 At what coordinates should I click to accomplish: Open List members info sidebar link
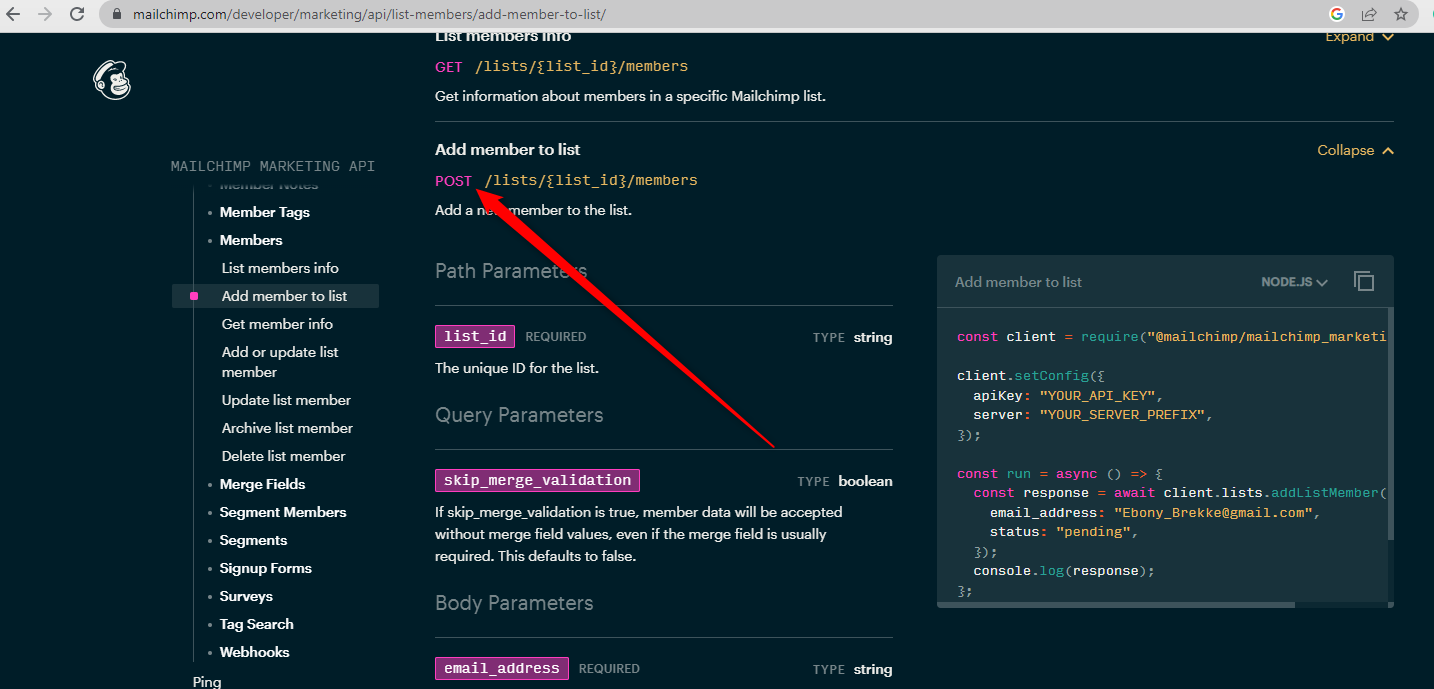click(x=280, y=268)
